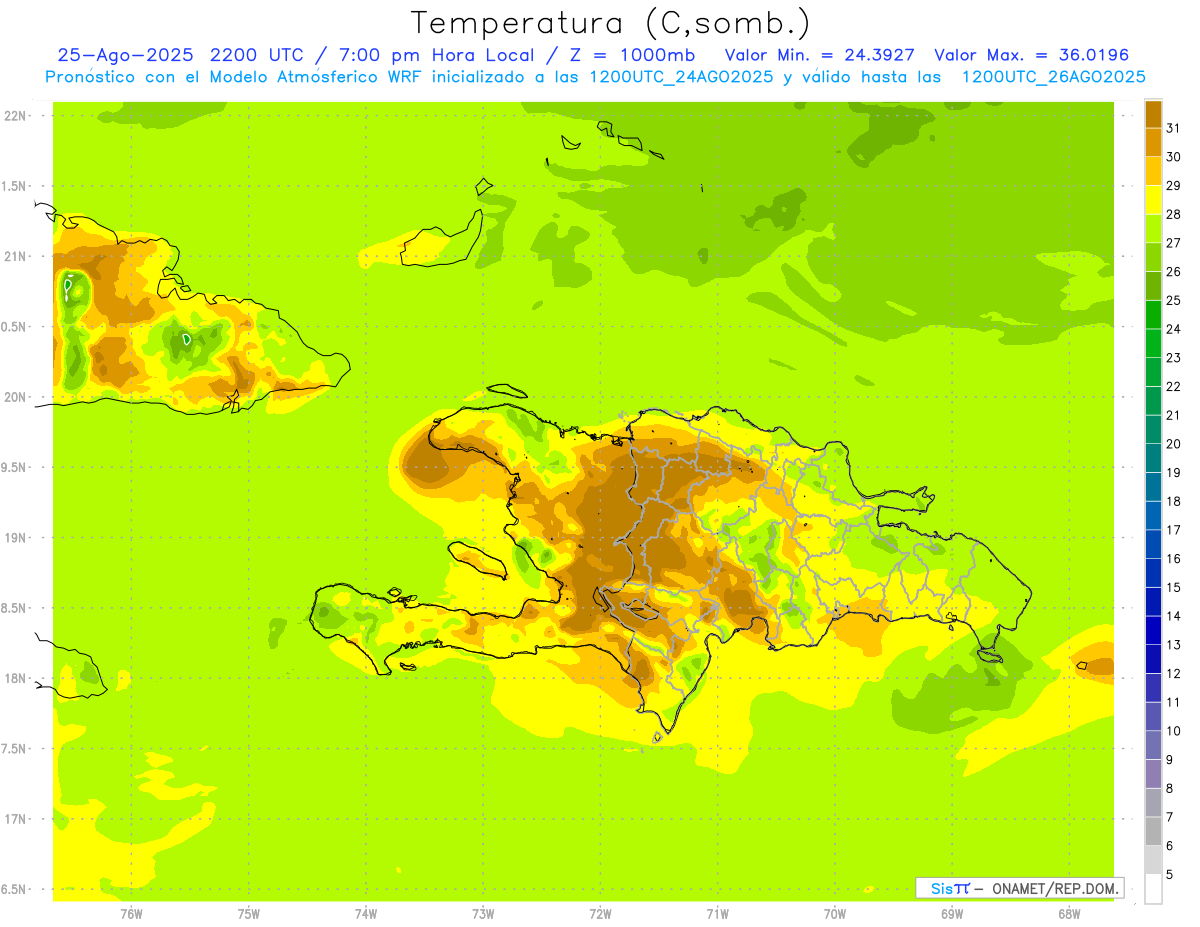This screenshot has width=1200, height=927.
Task: Click the 69W longitude label
Action: click(x=952, y=913)
